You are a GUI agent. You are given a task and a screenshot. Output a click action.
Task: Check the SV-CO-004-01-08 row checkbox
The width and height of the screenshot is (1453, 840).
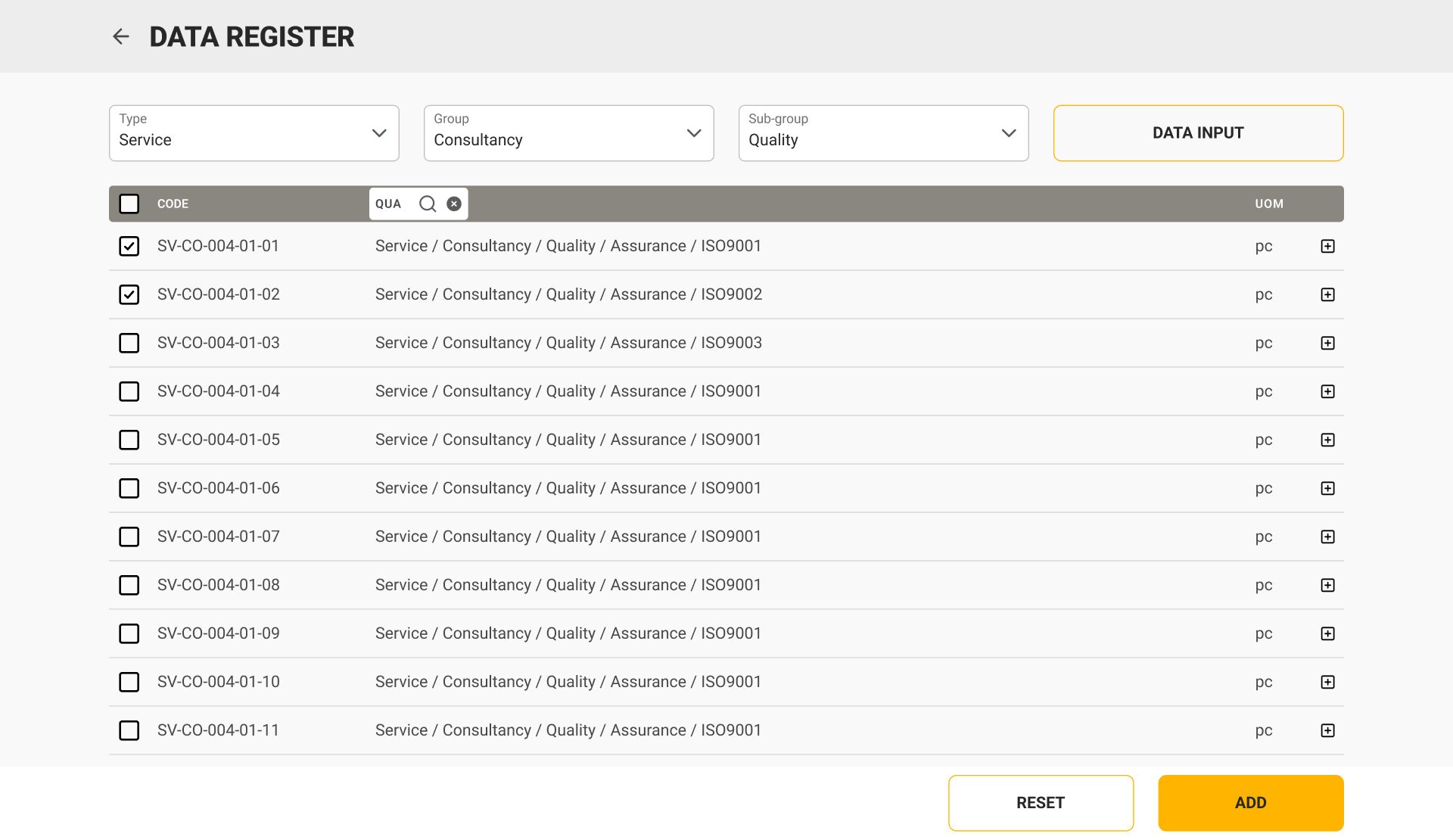[129, 585]
